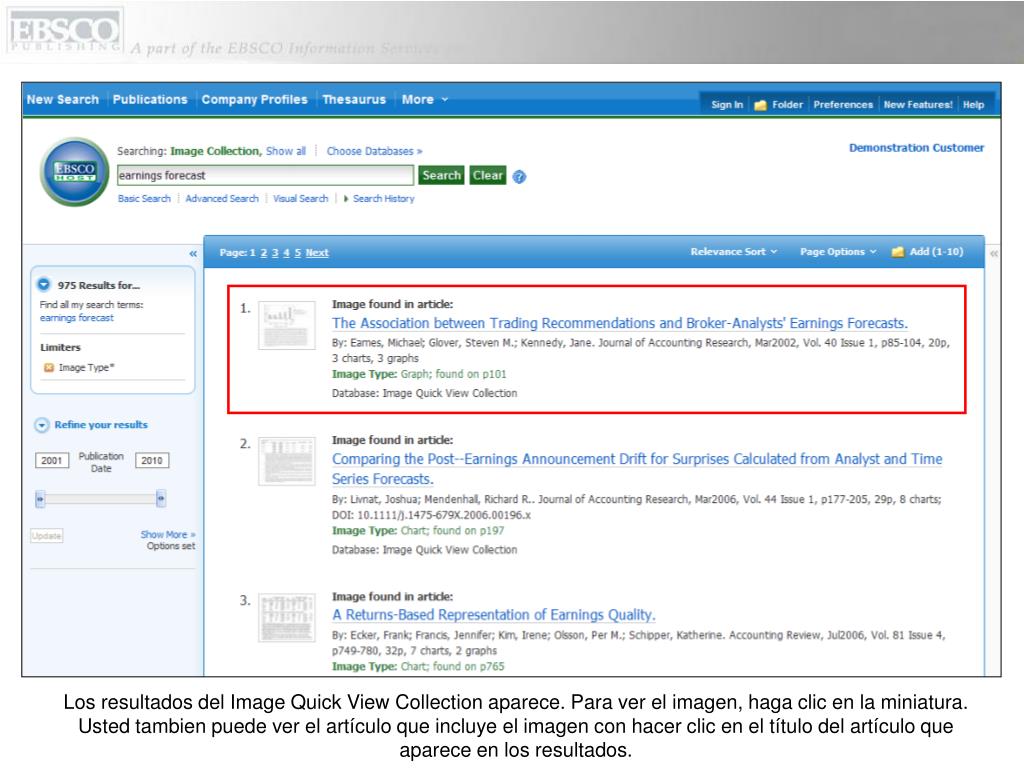Open the Page Options dropdown
1024x768 pixels.
[x=838, y=251]
